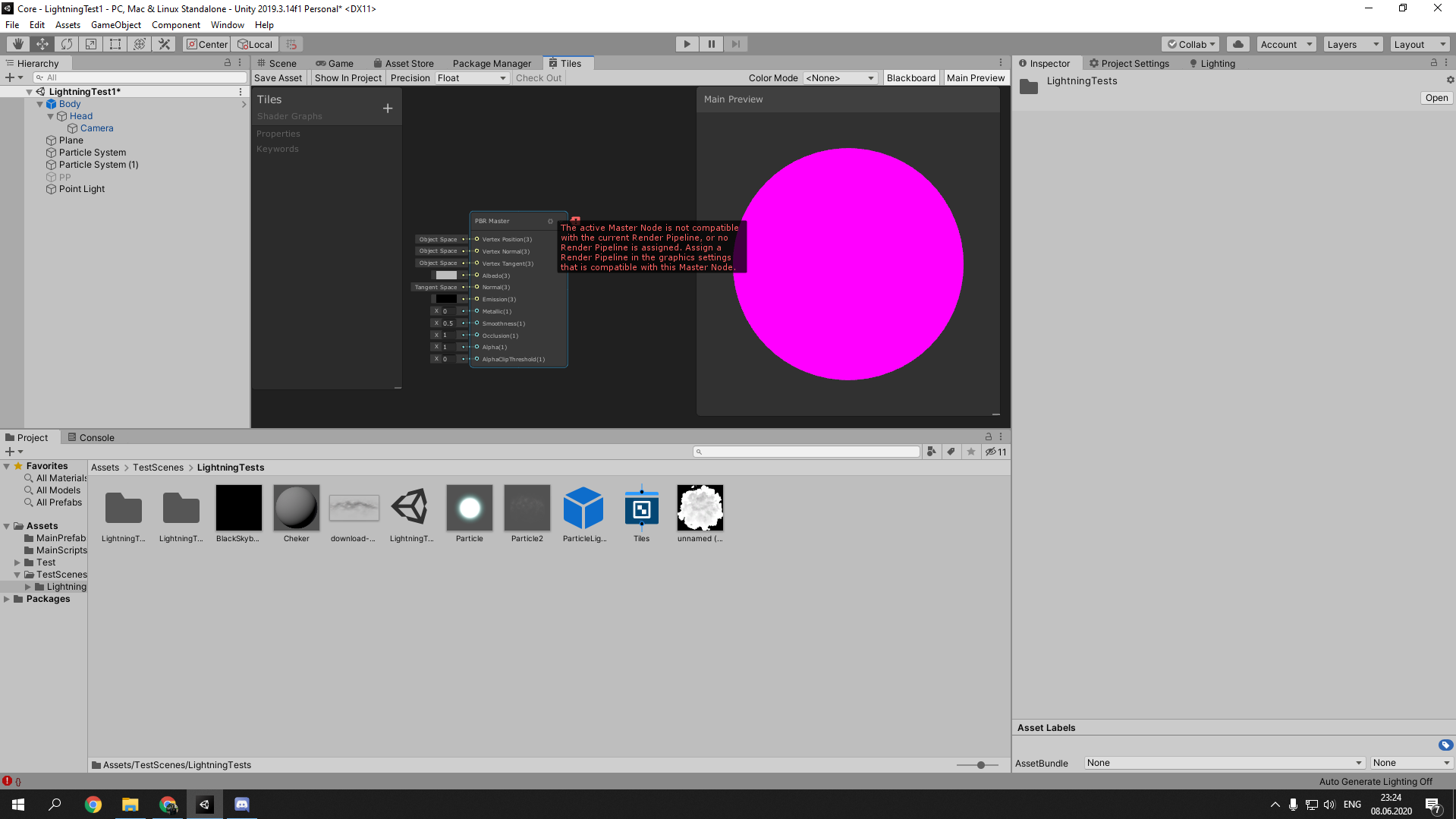Open the custom editor tools icon
The width and height of the screenshot is (1456, 819).
[x=164, y=44]
